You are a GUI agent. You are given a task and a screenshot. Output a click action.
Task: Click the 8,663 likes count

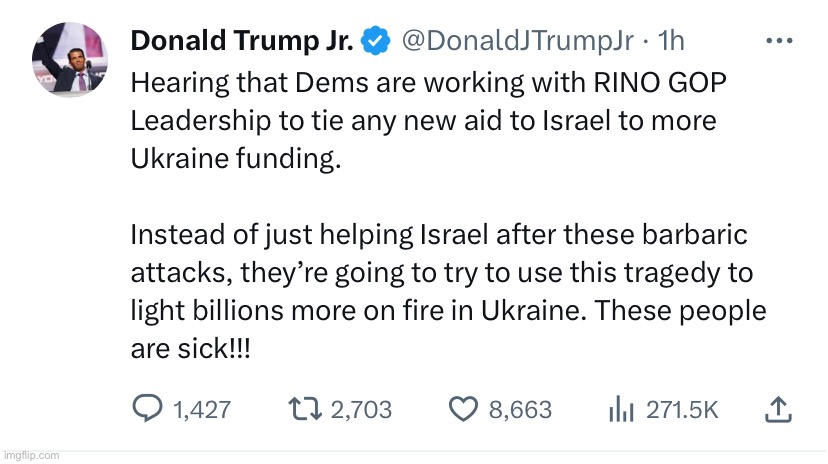(520, 409)
